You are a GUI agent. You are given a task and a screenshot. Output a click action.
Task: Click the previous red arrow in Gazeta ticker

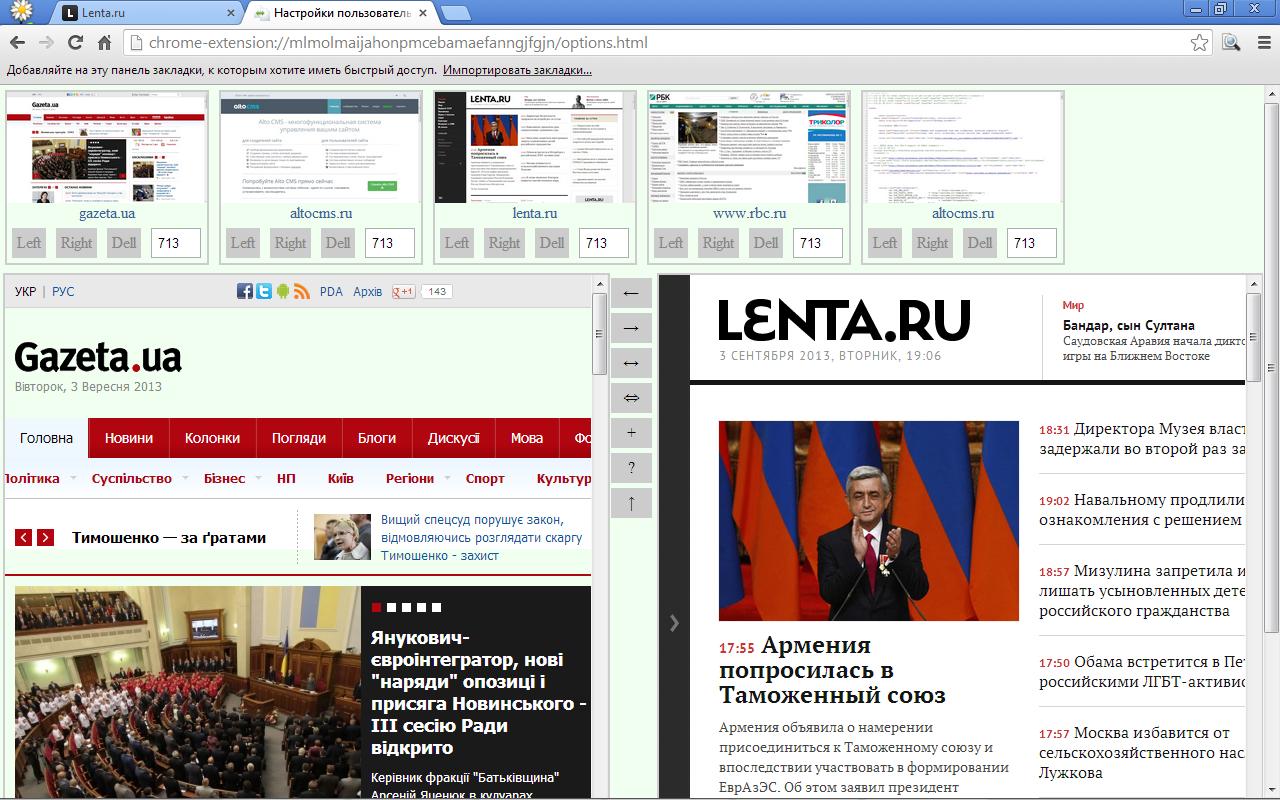click(23, 538)
